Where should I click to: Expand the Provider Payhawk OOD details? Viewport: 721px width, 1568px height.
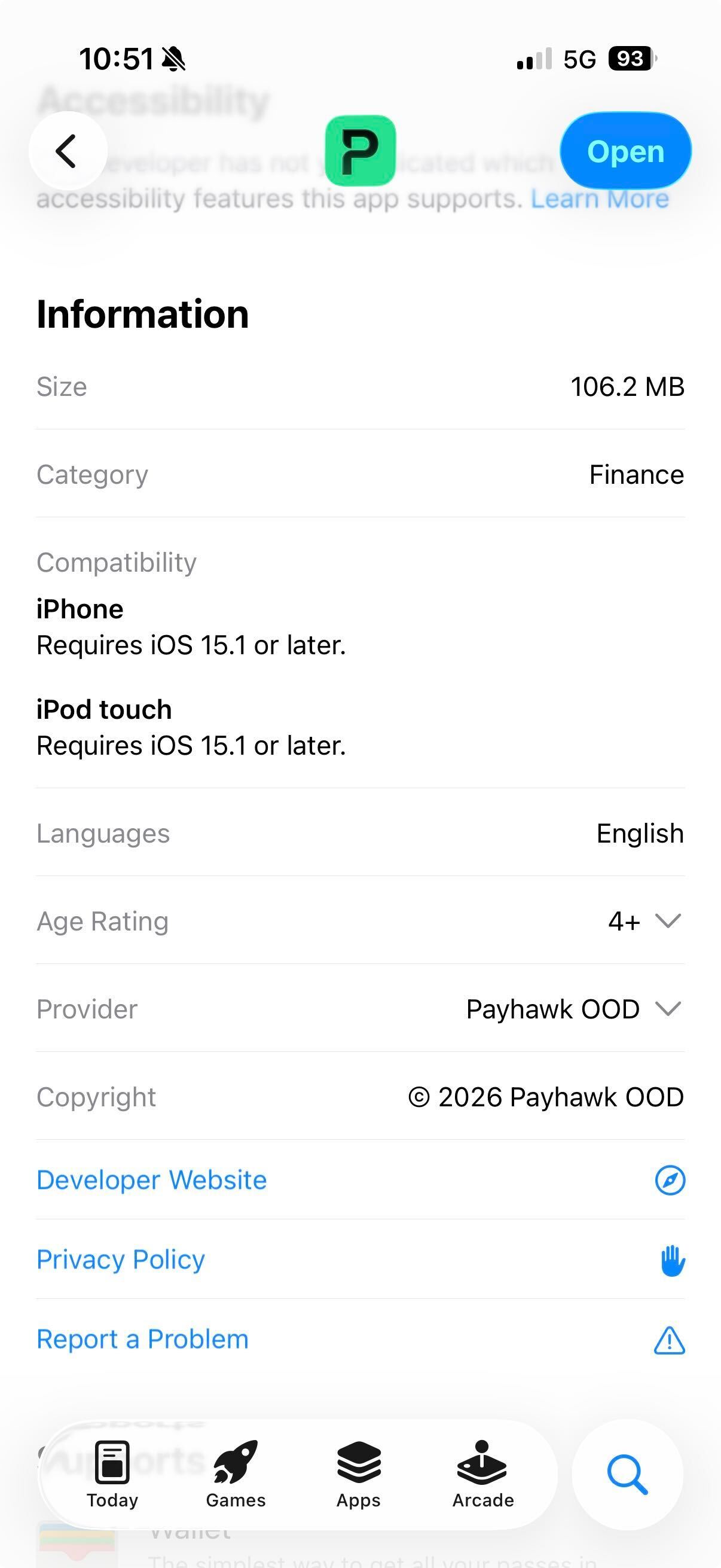[667, 1009]
